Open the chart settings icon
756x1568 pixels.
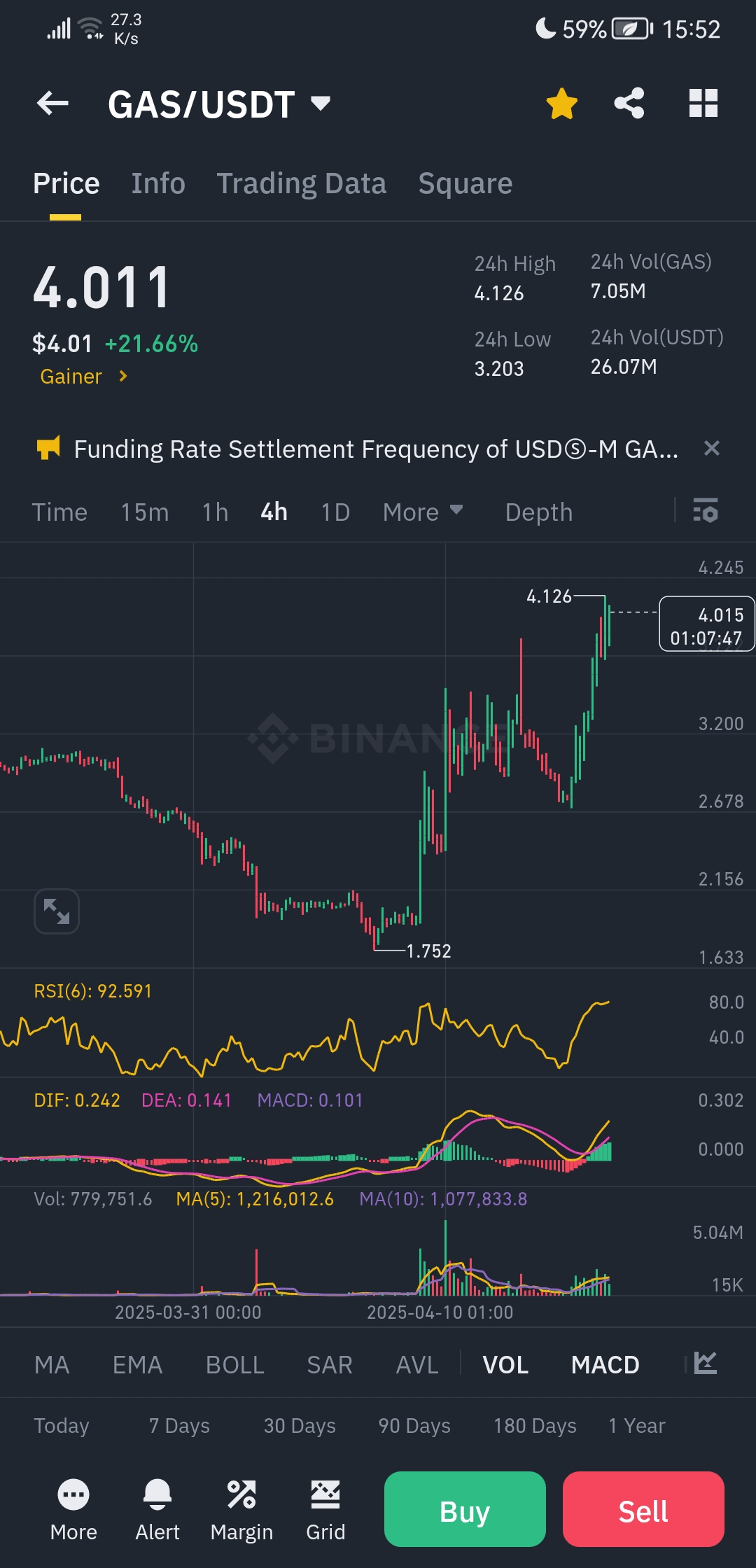705,510
